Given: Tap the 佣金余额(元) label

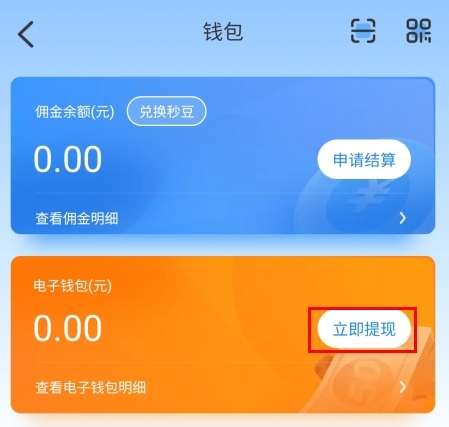Looking at the screenshot, I should [75, 112].
